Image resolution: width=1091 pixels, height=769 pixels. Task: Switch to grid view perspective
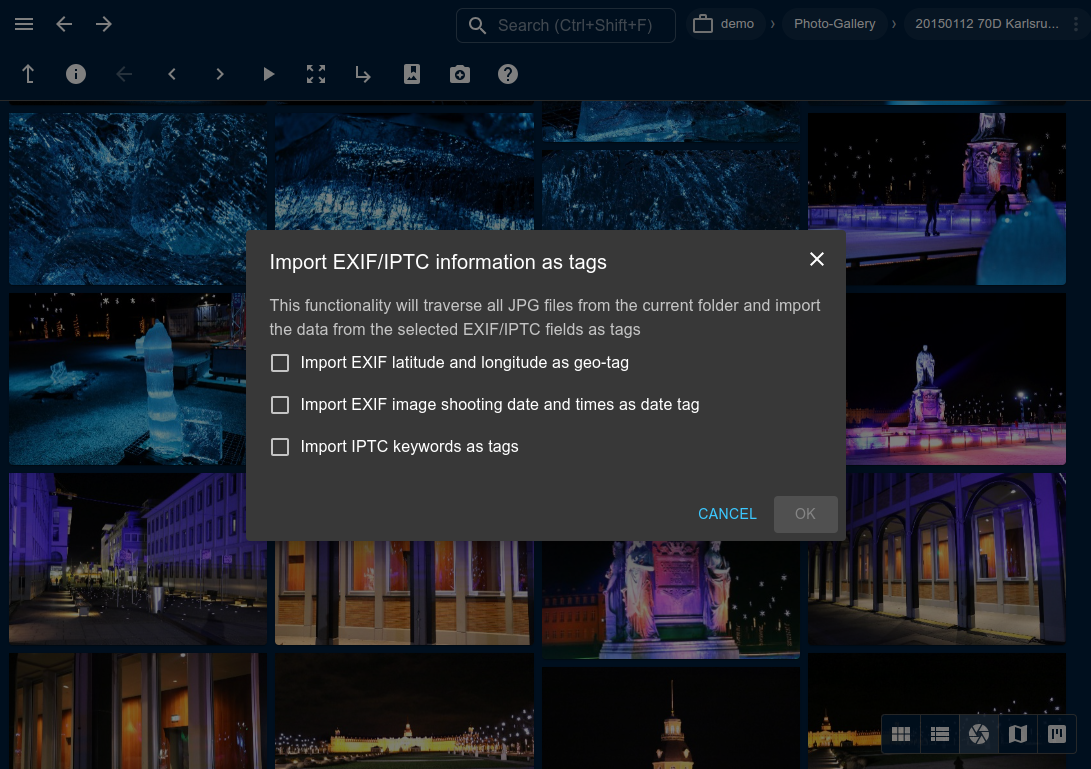pyautogui.click(x=901, y=734)
